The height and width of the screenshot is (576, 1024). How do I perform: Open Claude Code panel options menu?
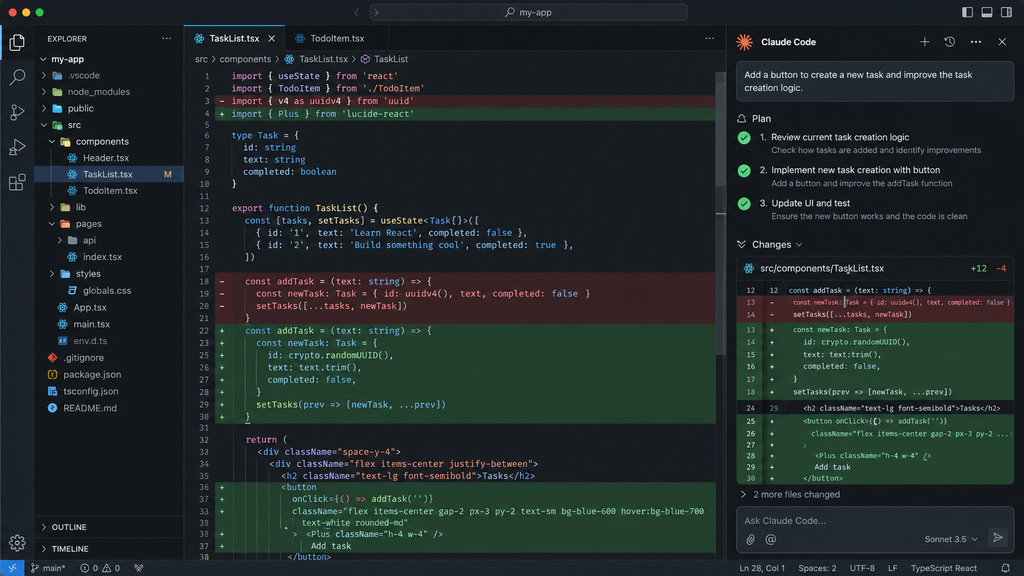(976, 42)
